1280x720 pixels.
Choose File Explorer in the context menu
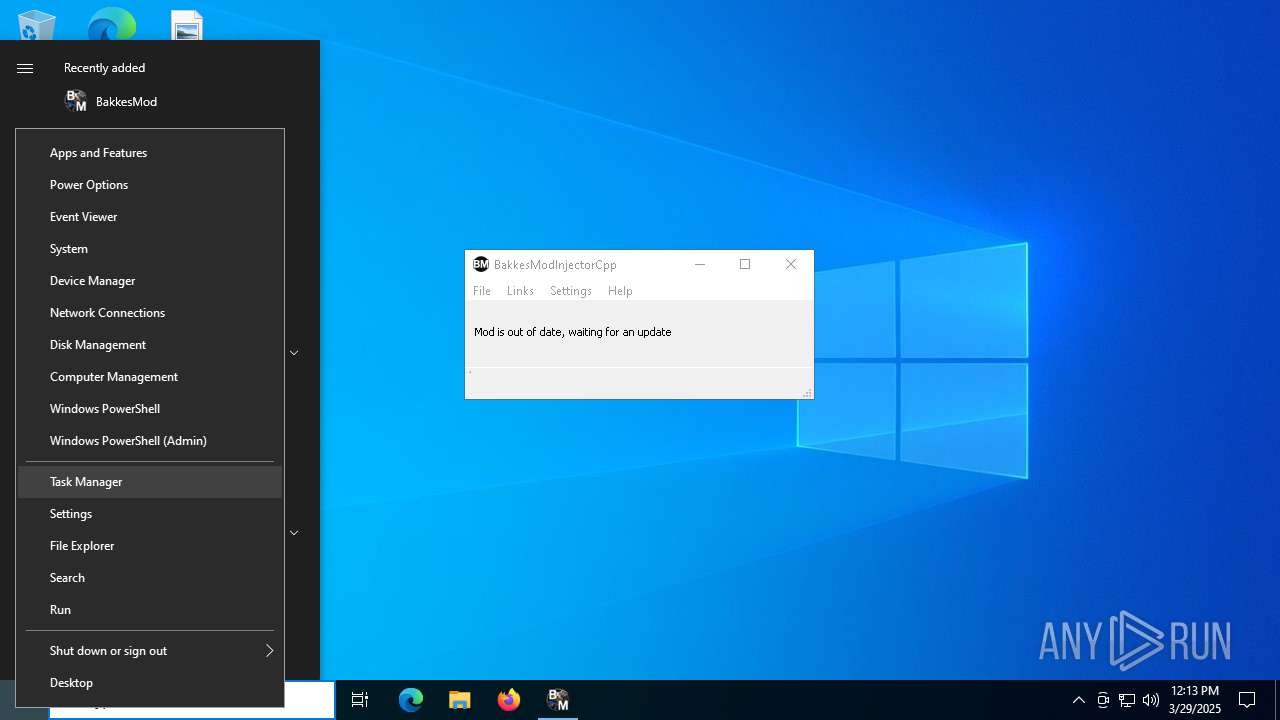click(x=150, y=546)
